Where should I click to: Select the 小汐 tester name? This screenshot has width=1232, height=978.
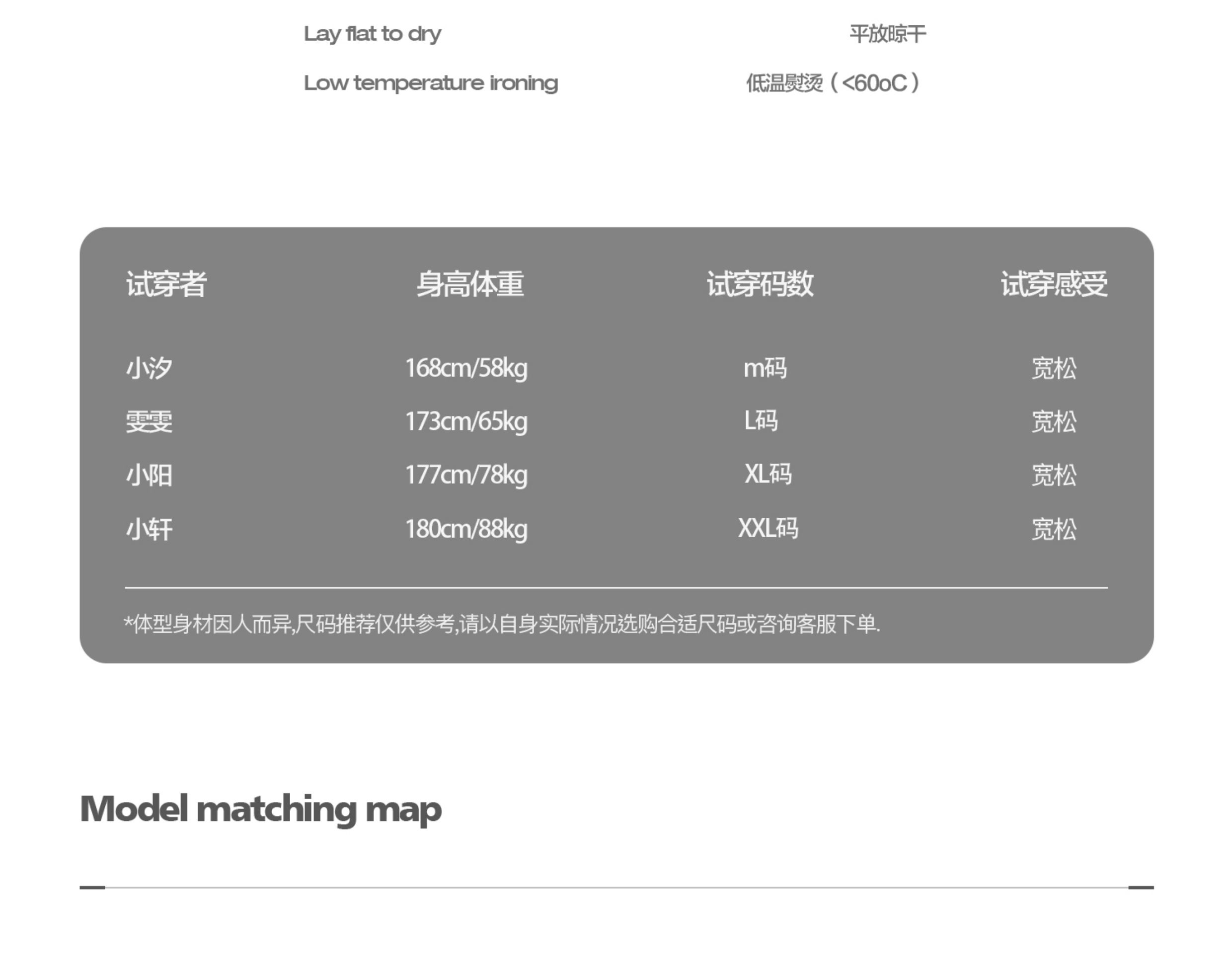[x=149, y=368]
